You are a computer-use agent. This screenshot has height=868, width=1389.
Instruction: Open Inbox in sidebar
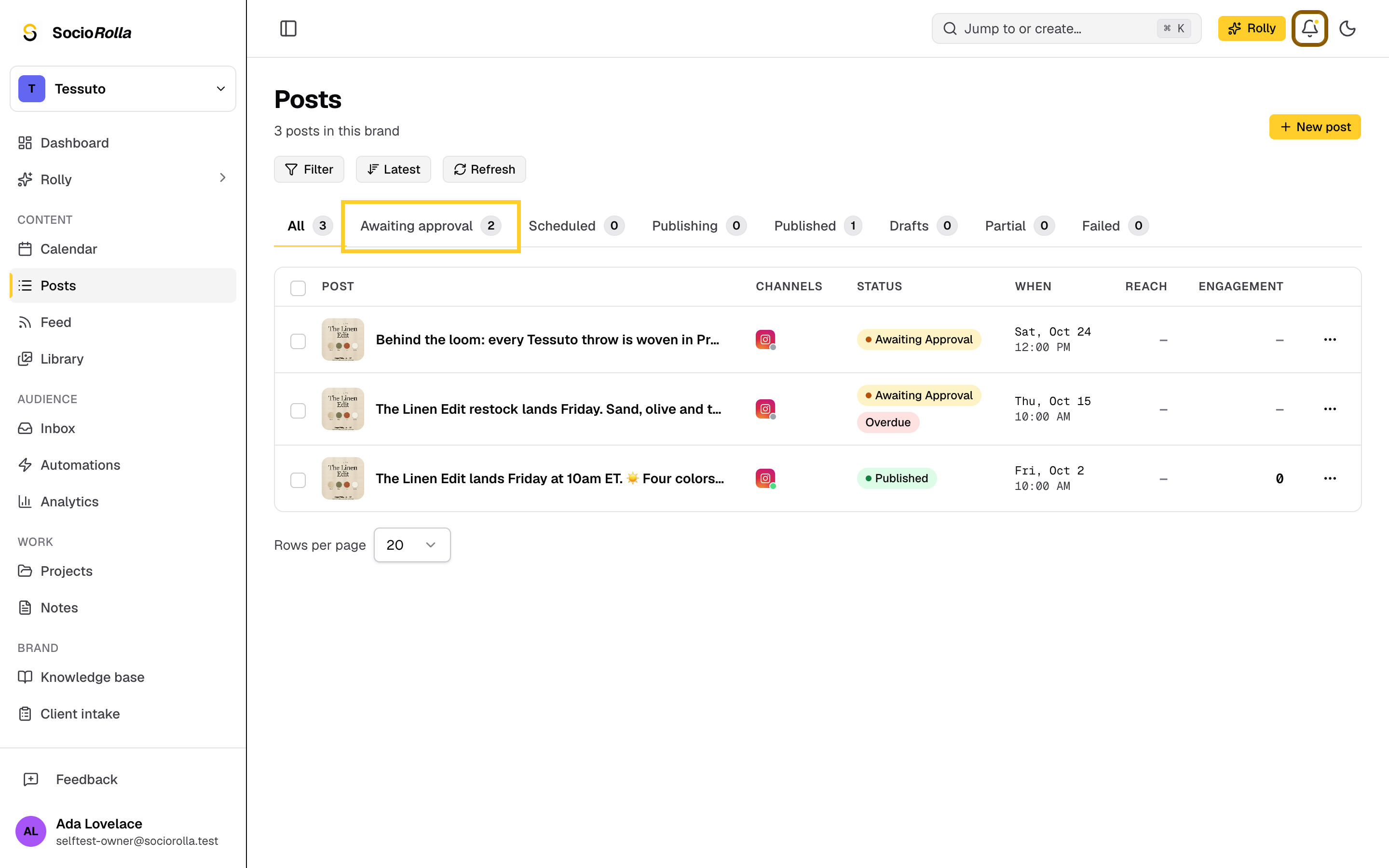(x=123, y=428)
